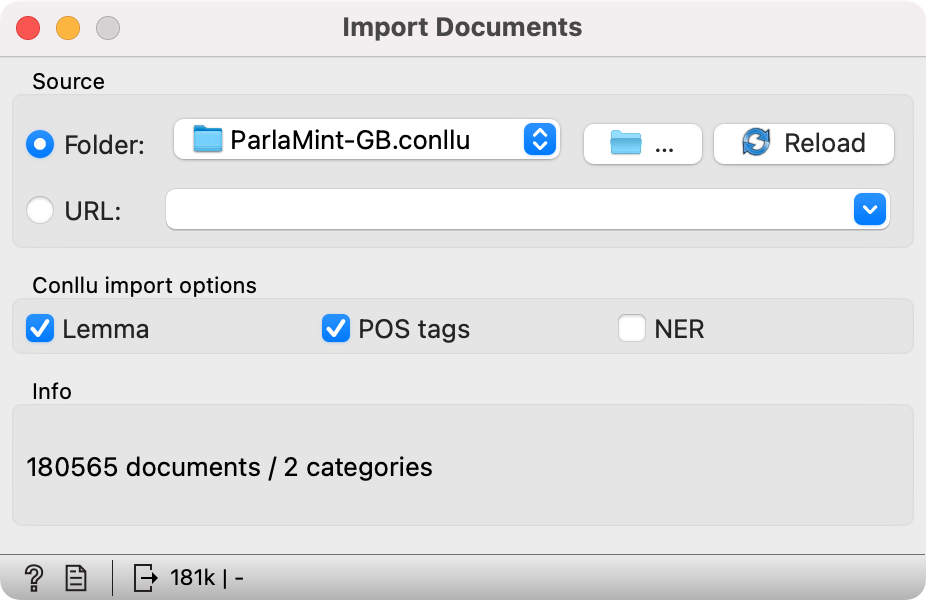Screen dimensions: 926x600
Task: Open the help documentation question mark icon
Action: 33,577
